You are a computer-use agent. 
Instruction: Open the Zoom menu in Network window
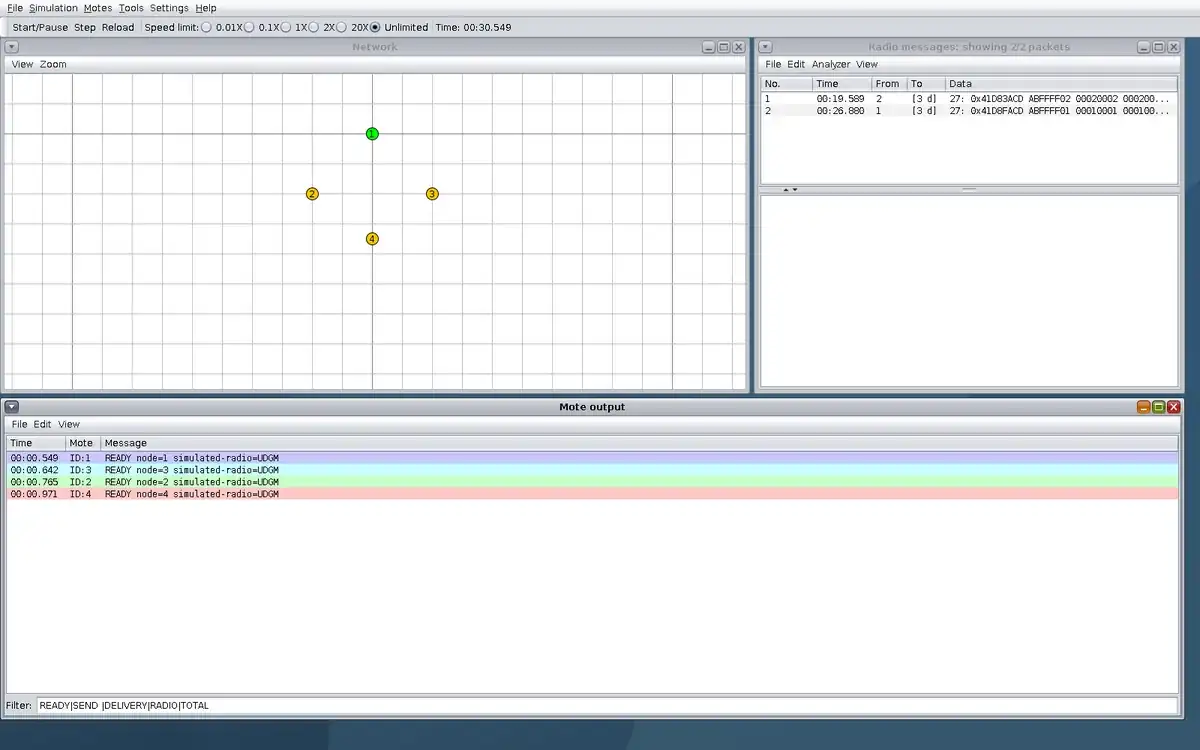click(x=53, y=64)
